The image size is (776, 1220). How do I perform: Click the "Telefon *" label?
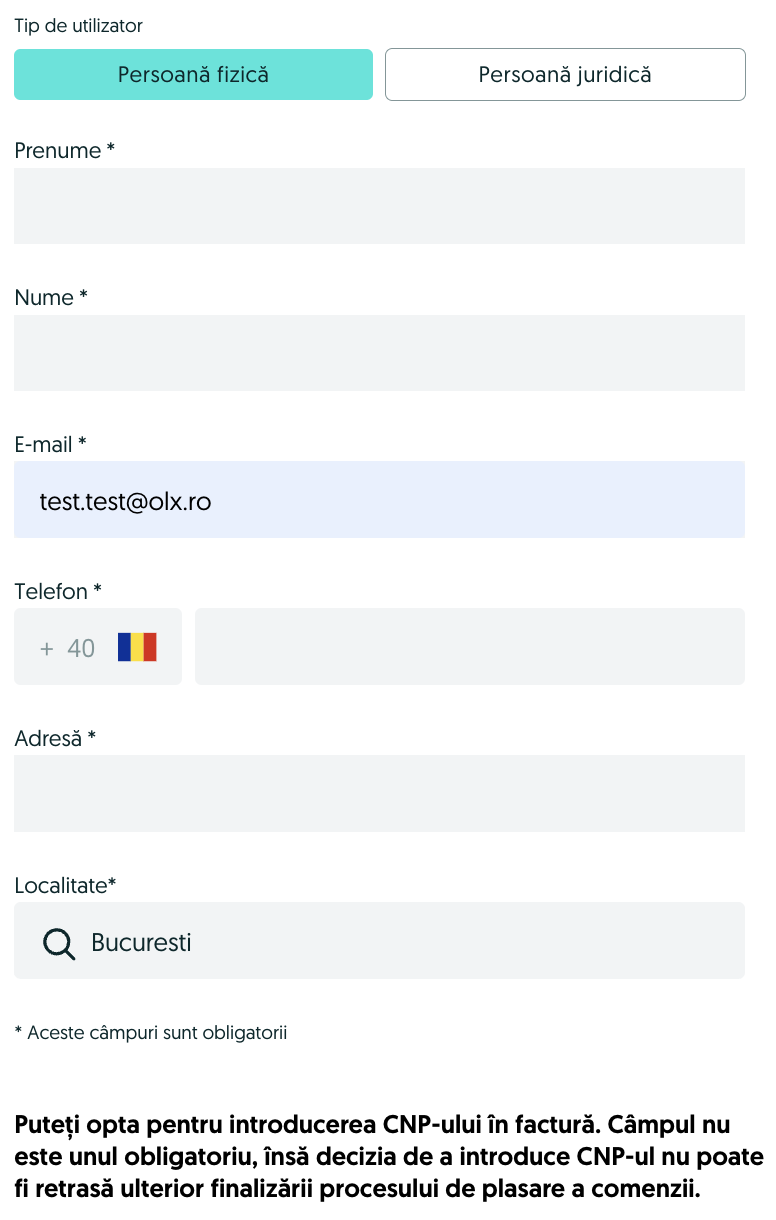click(58, 592)
